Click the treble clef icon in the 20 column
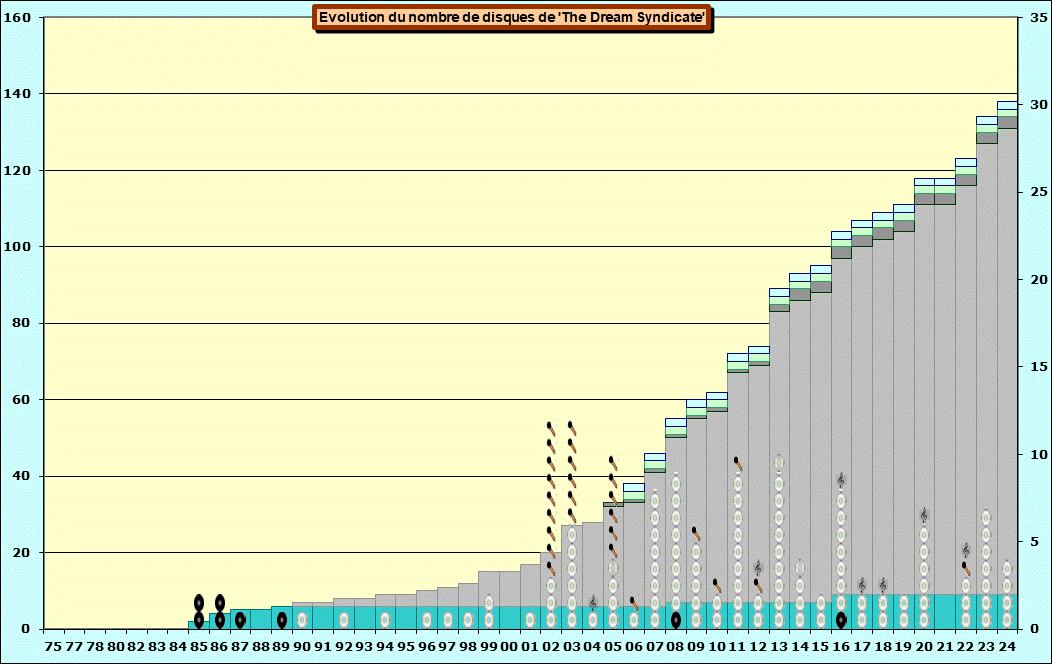This screenshot has width=1052, height=664. click(x=924, y=515)
